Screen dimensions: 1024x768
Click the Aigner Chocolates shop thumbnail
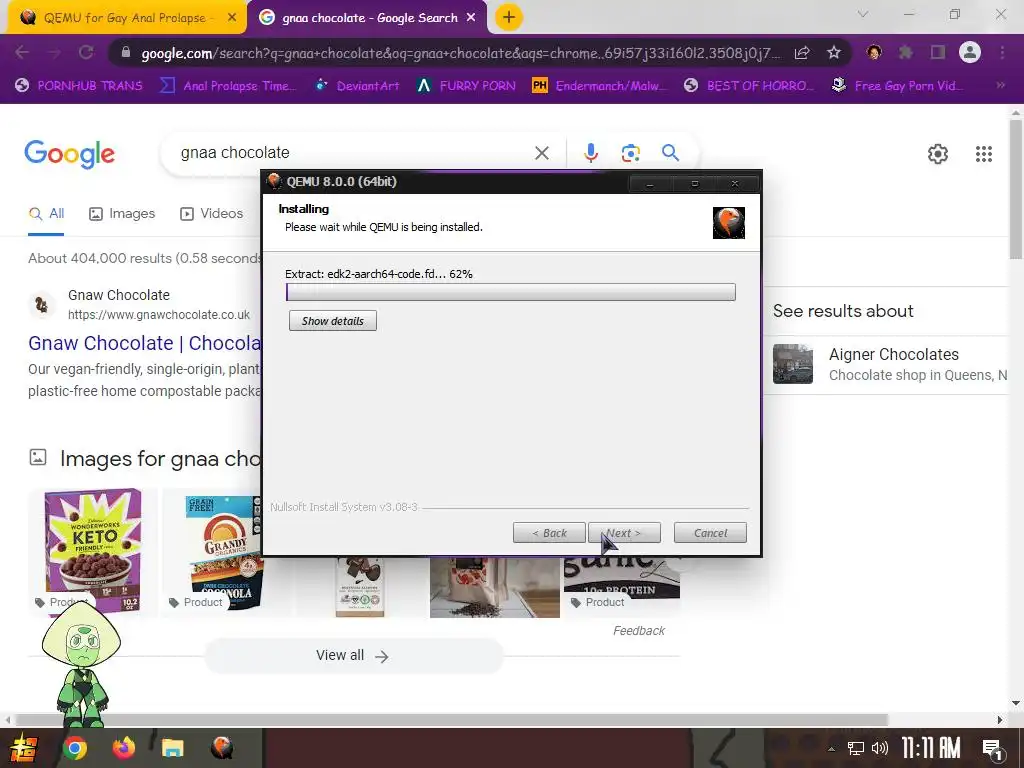793,364
